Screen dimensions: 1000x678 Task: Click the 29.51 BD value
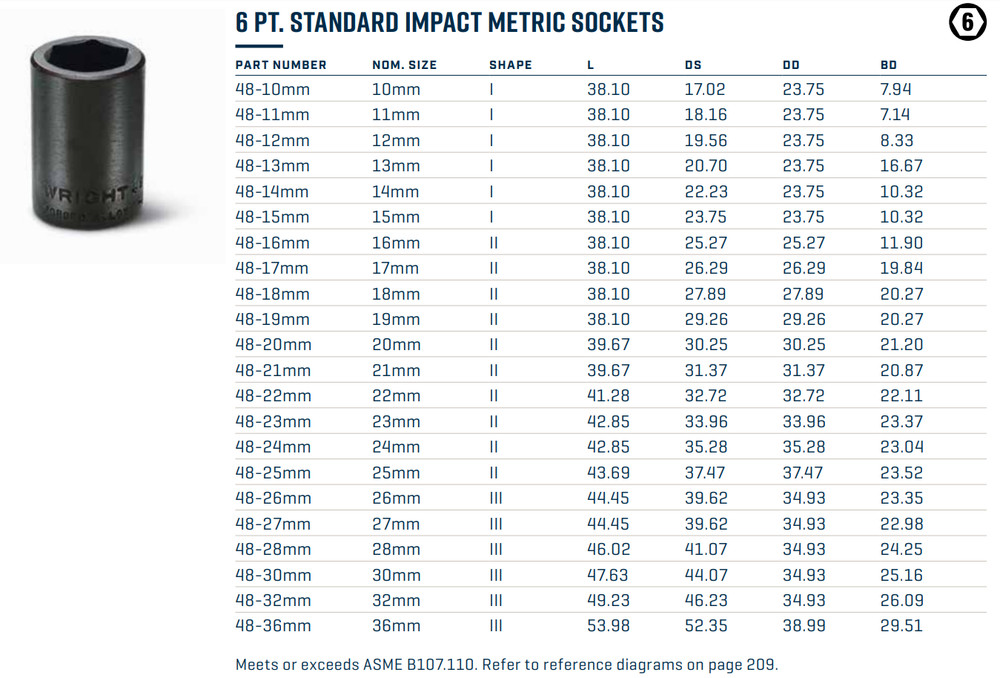[901, 627]
